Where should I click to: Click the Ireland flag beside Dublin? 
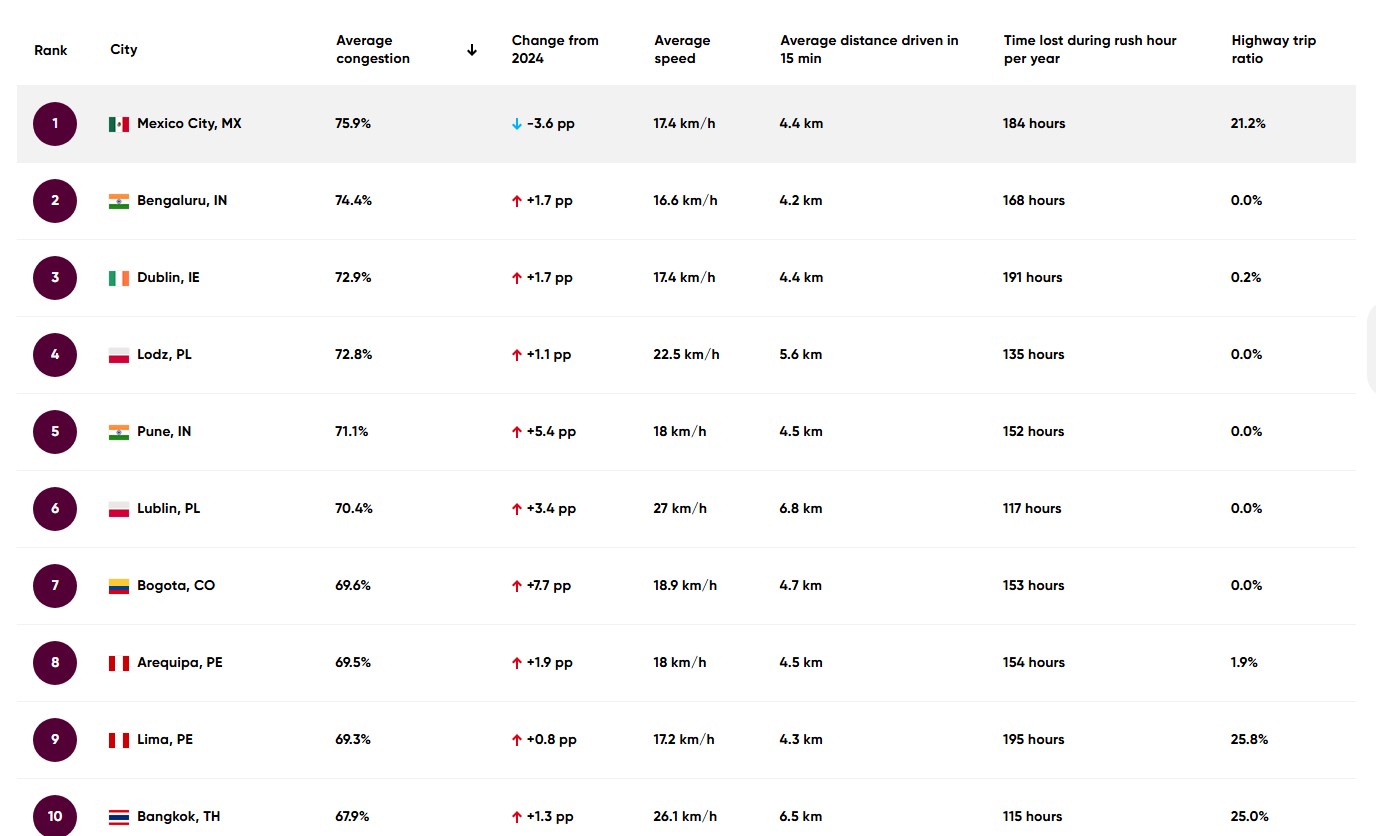pyautogui.click(x=119, y=278)
